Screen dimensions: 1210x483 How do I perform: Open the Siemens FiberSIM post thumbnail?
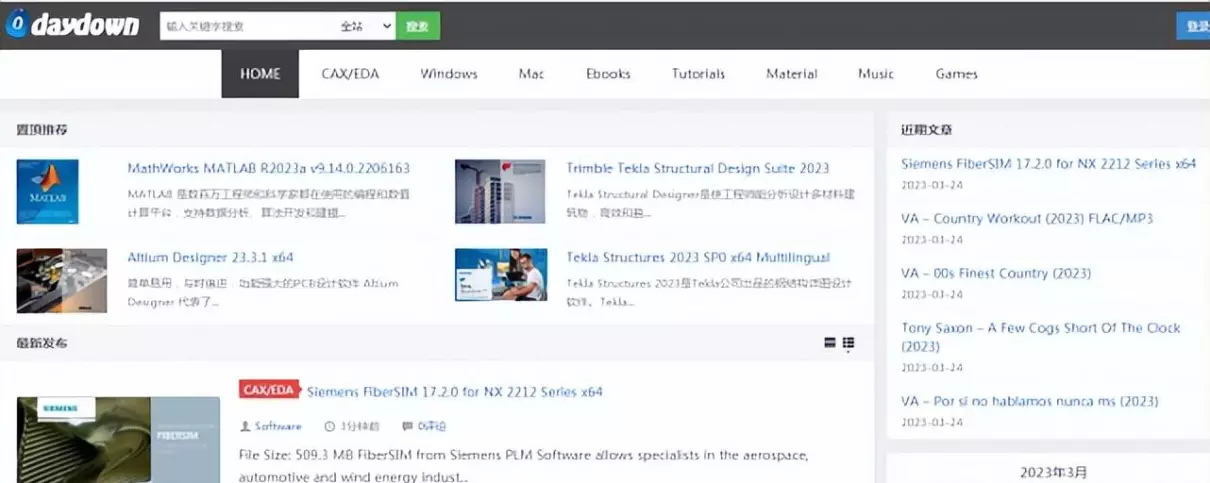coord(118,440)
